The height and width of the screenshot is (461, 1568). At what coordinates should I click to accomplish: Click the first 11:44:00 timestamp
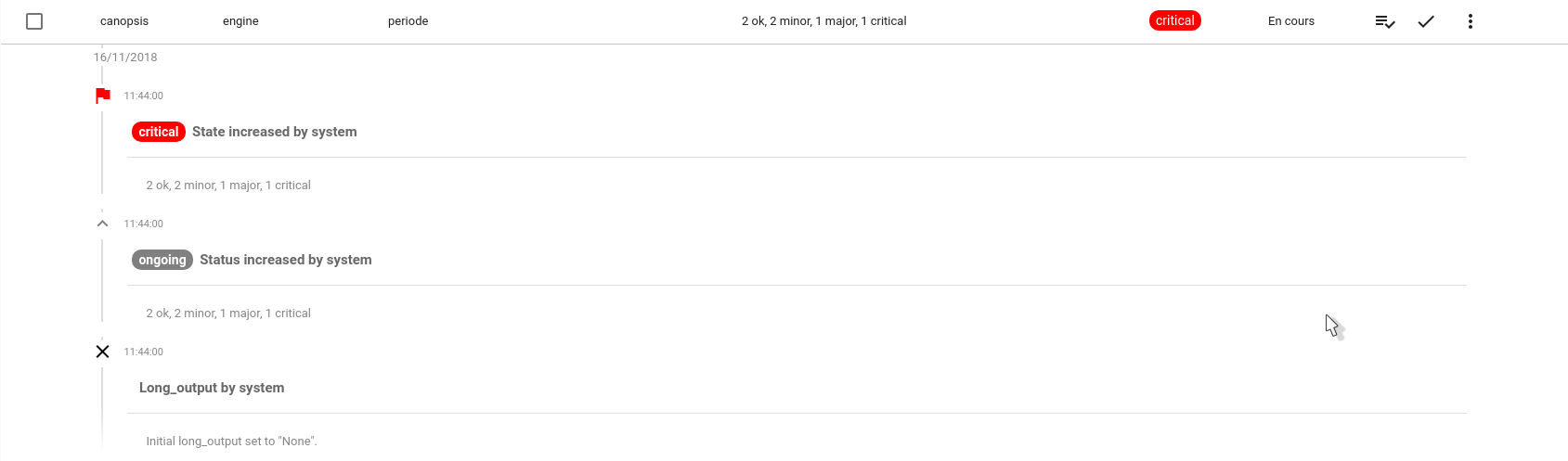(144, 96)
